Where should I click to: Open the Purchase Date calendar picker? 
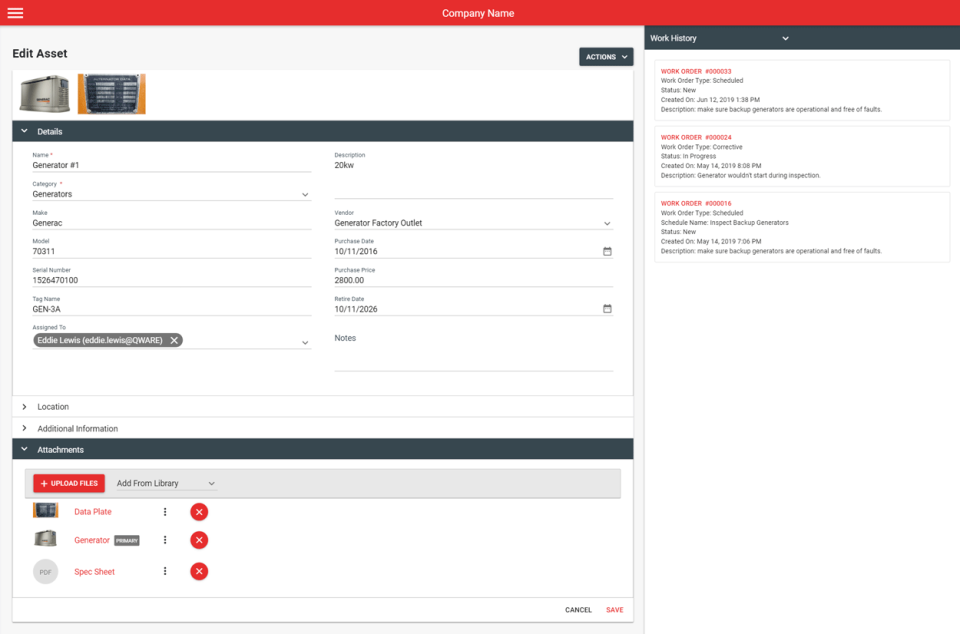(607, 252)
